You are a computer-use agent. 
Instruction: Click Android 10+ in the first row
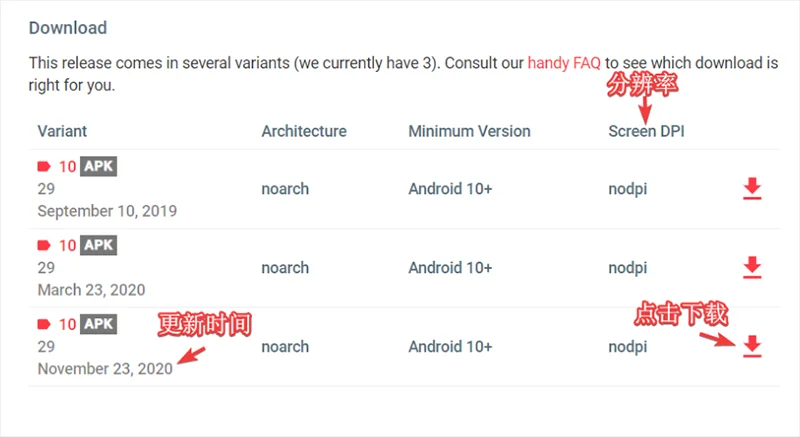(x=451, y=189)
